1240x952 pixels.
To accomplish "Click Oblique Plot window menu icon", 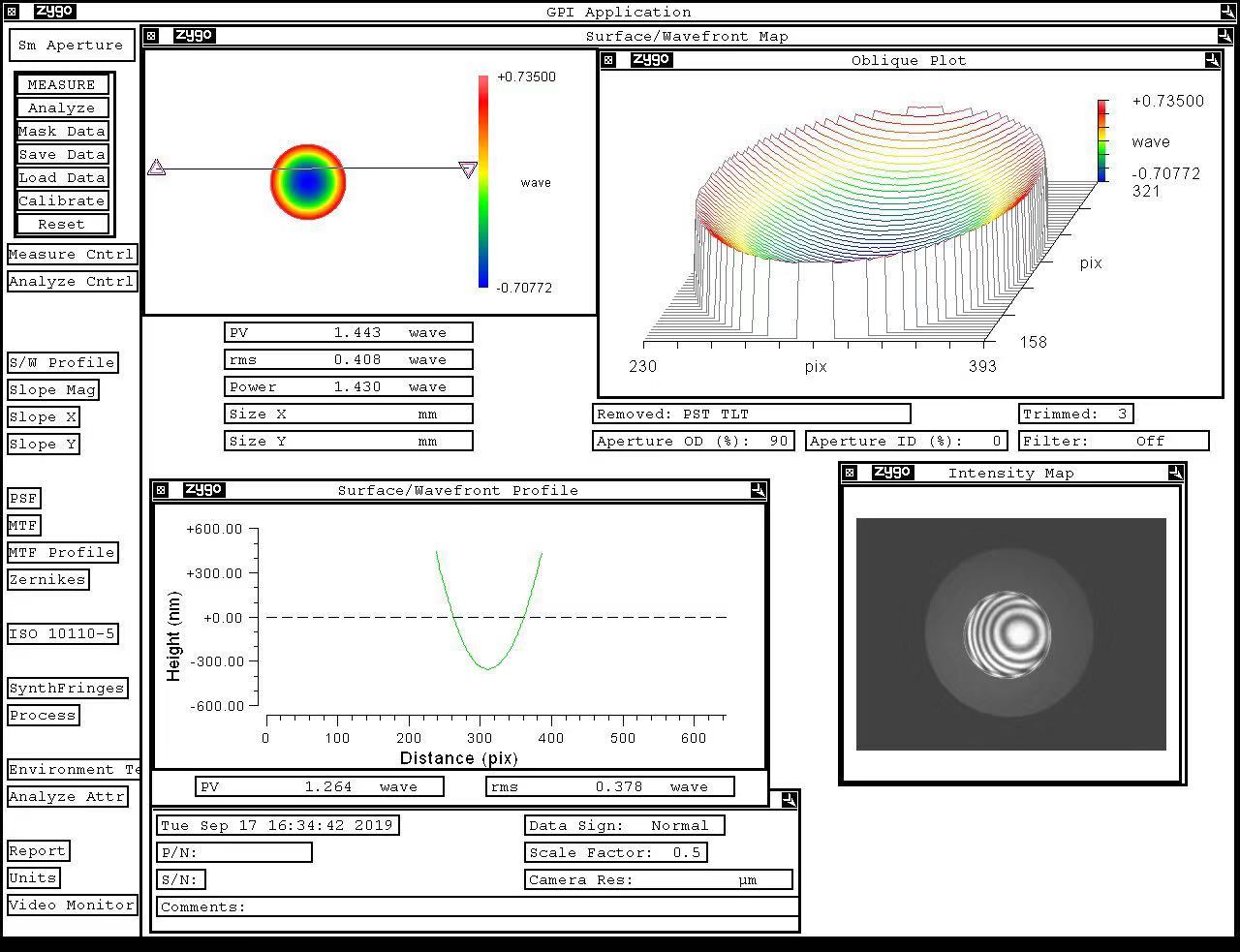I will click(608, 60).
